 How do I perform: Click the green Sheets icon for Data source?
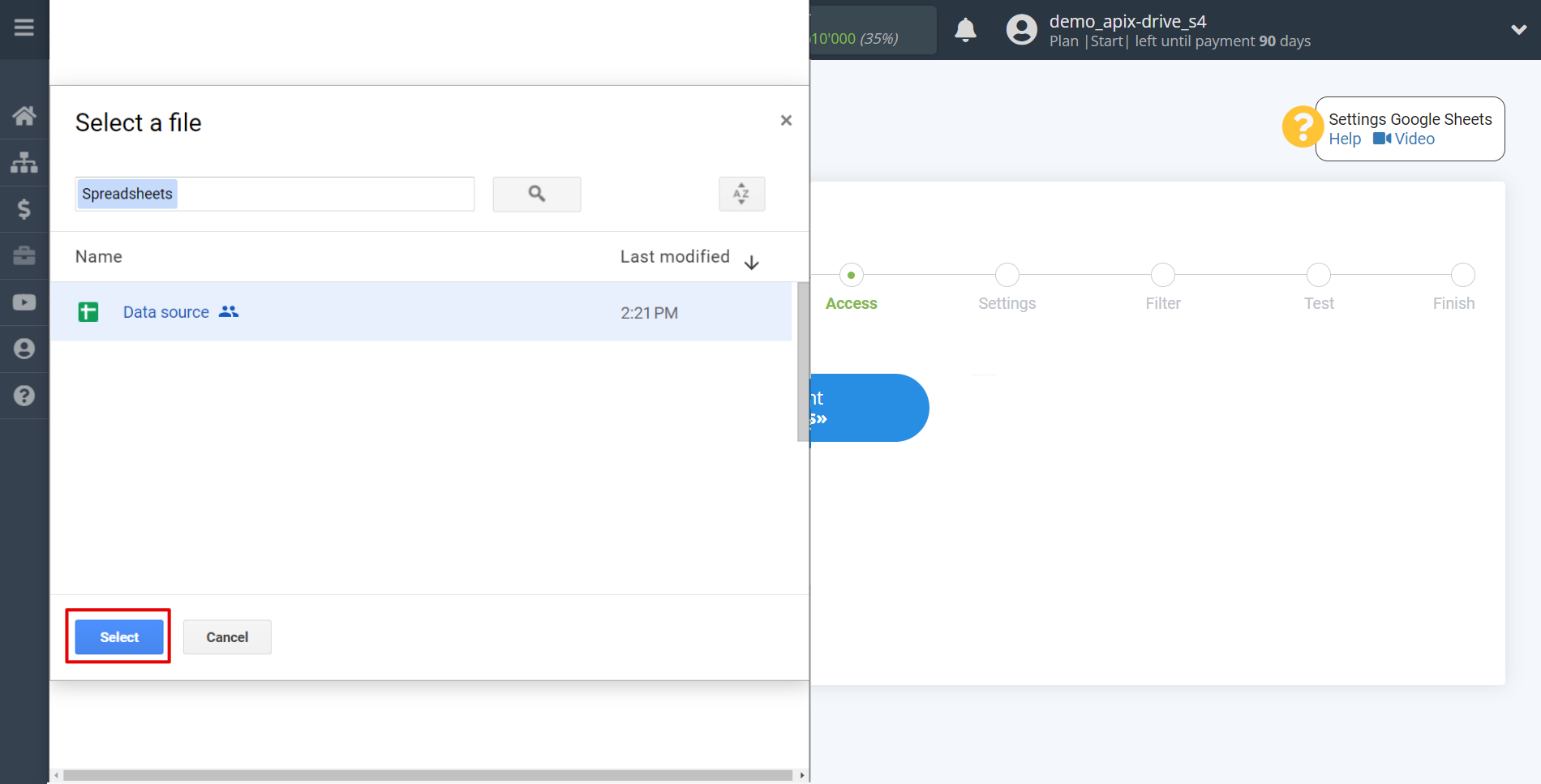88,312
